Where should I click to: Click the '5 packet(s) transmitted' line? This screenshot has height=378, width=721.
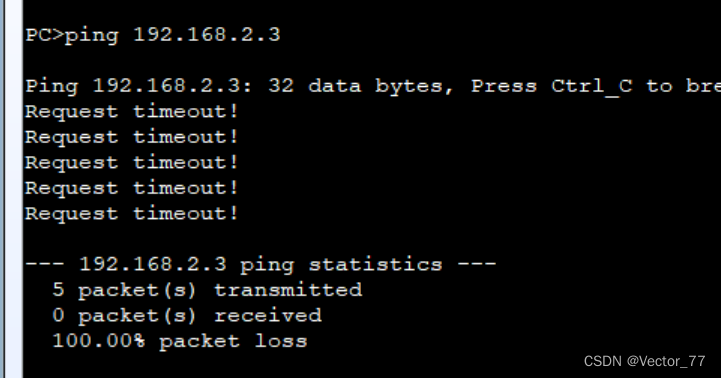coord(207,291)
